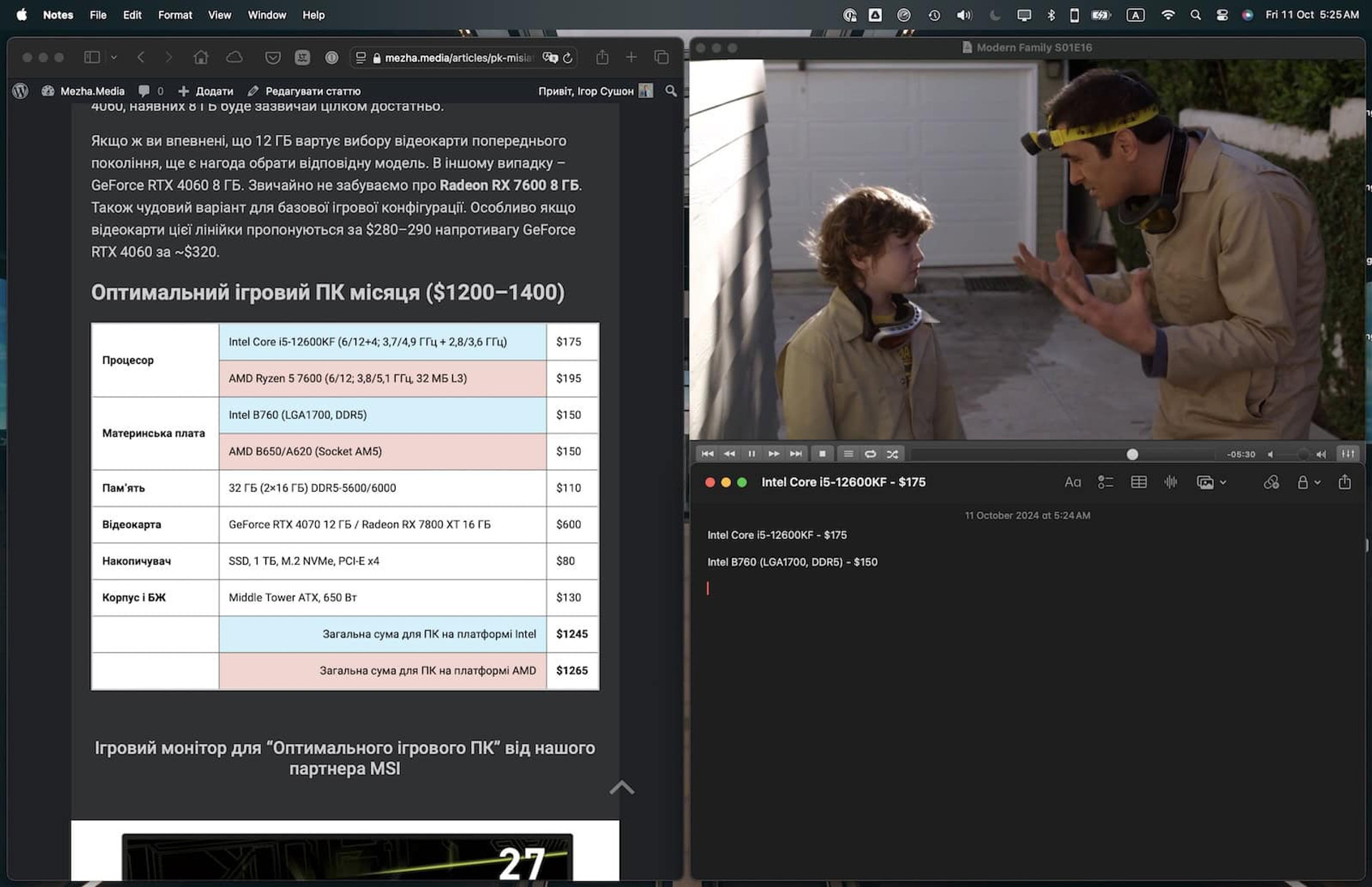1372x887 pixels.
Task: Expand the lock options chevron in Notes
Action: click(x=1318, y=482)
